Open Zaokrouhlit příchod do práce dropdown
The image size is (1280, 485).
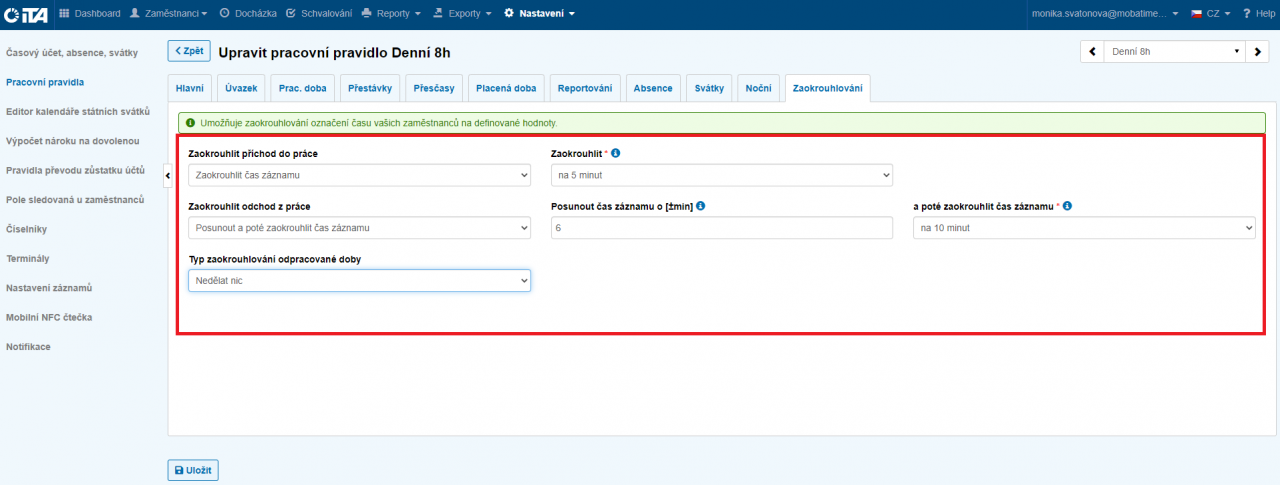click(359, 175)
